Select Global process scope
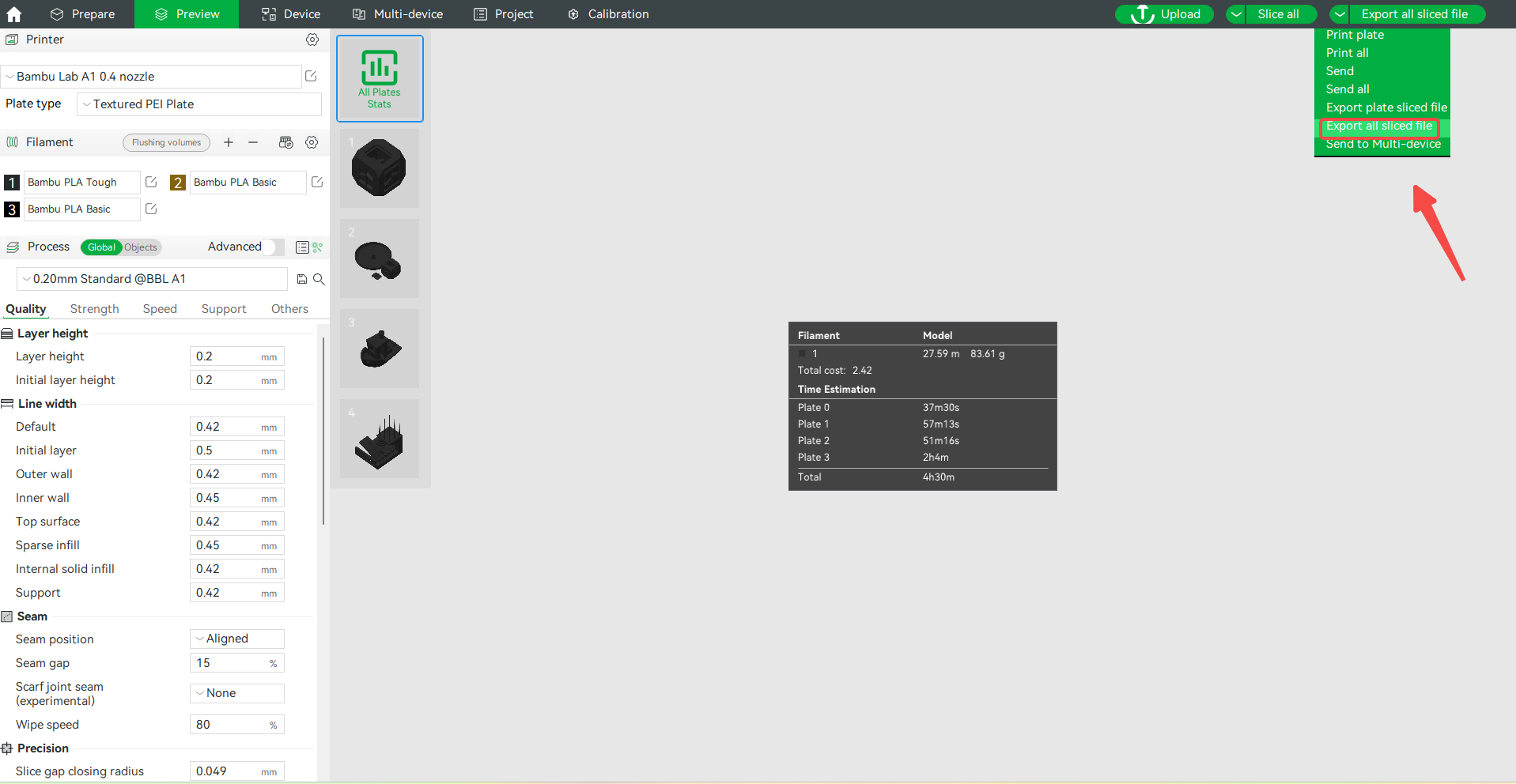1516x784 pixels. 101,247
